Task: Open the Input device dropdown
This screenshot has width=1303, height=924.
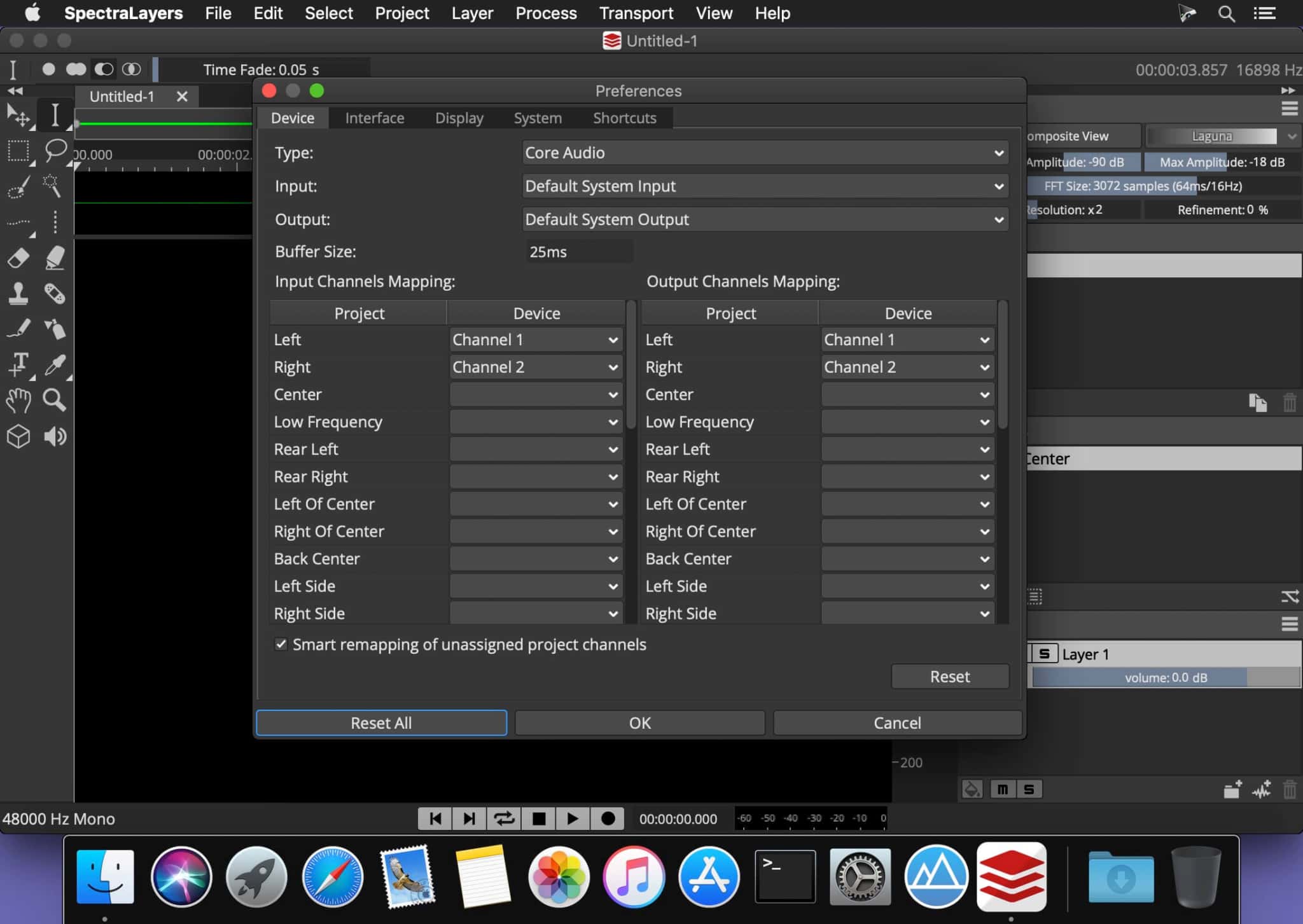Action: click(765, 186)
